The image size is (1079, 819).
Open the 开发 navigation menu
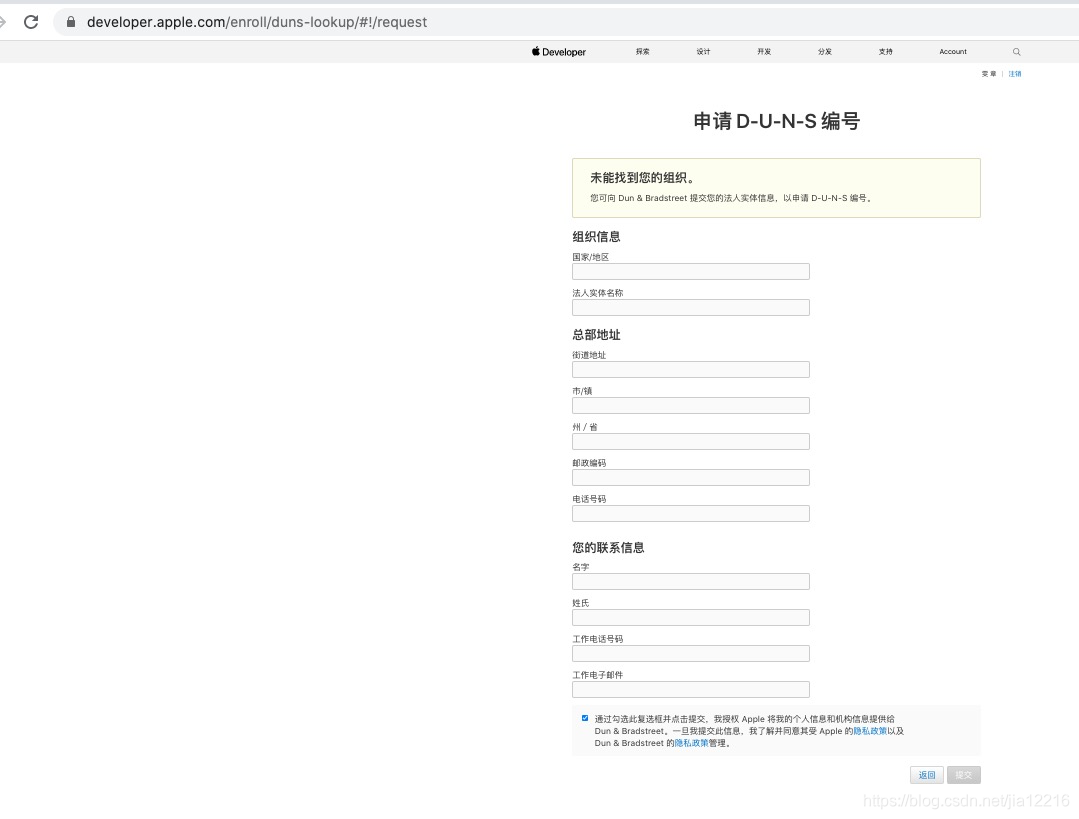click(x=763, y=51)
